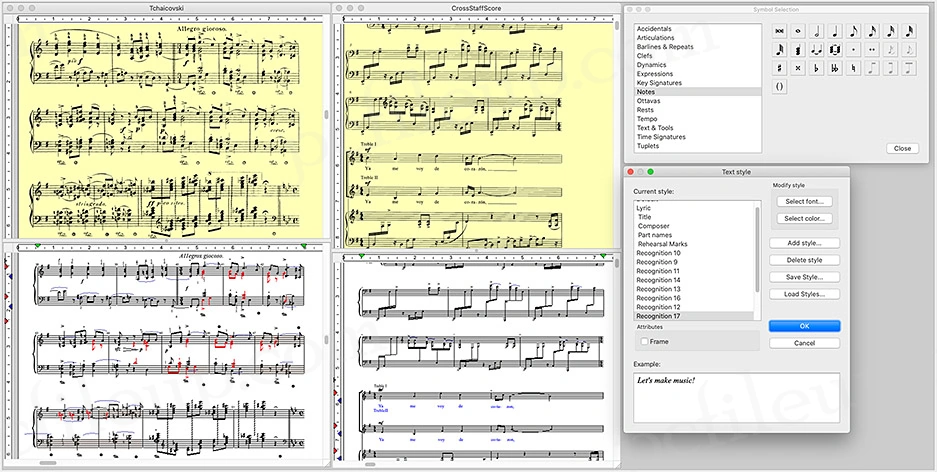The height and width of the screenshot is (472, 937).
Task: Select the natural sign symbol
Action: coord(853,68)
